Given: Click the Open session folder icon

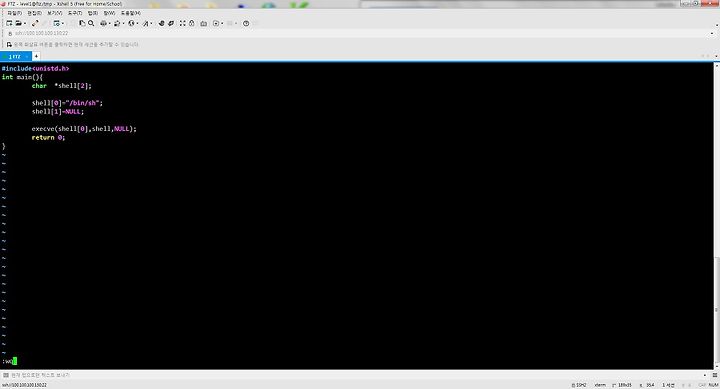Looking at the screenshot, I should (18, 23).
